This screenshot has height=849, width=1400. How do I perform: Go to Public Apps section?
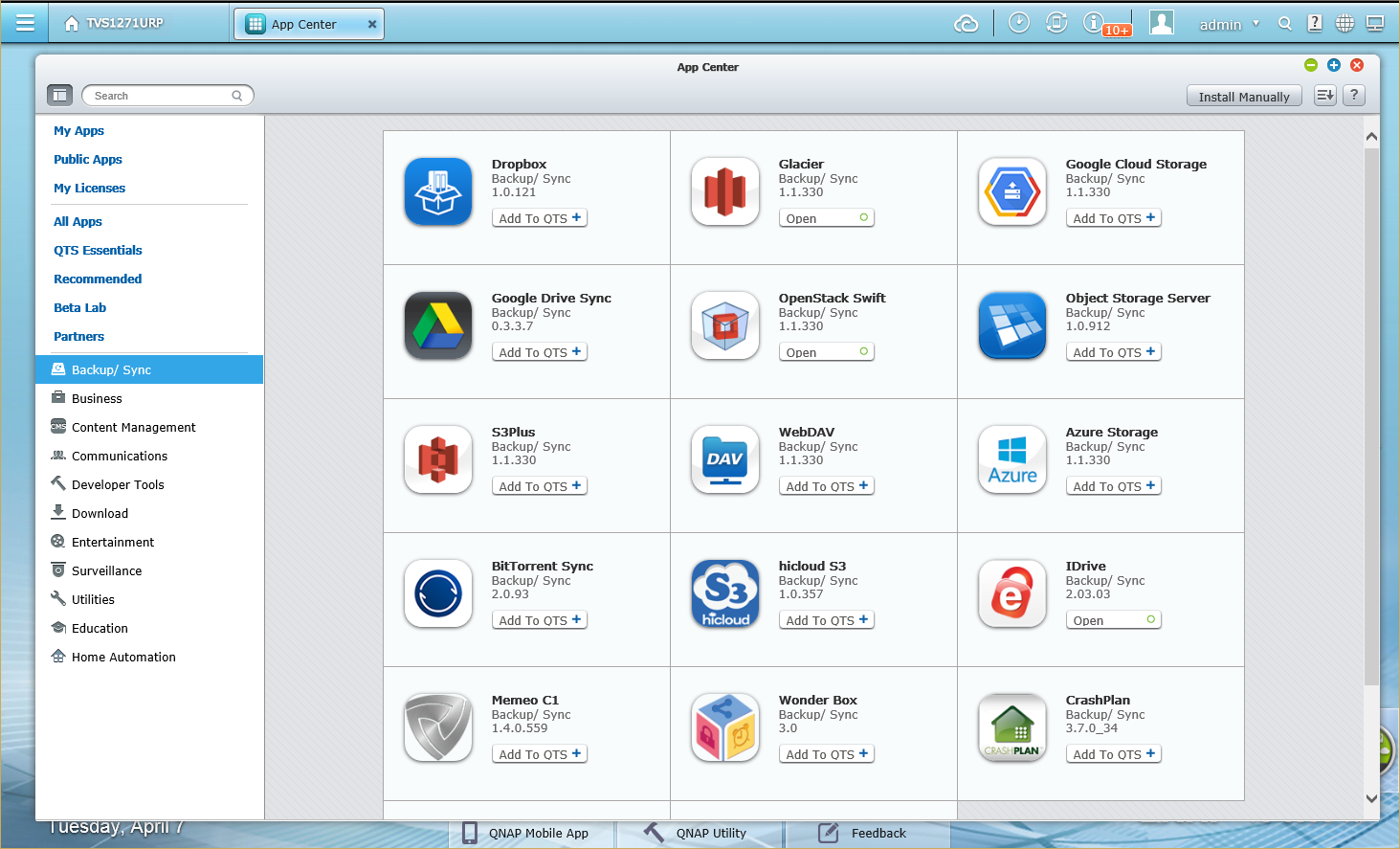pos(88,159)
